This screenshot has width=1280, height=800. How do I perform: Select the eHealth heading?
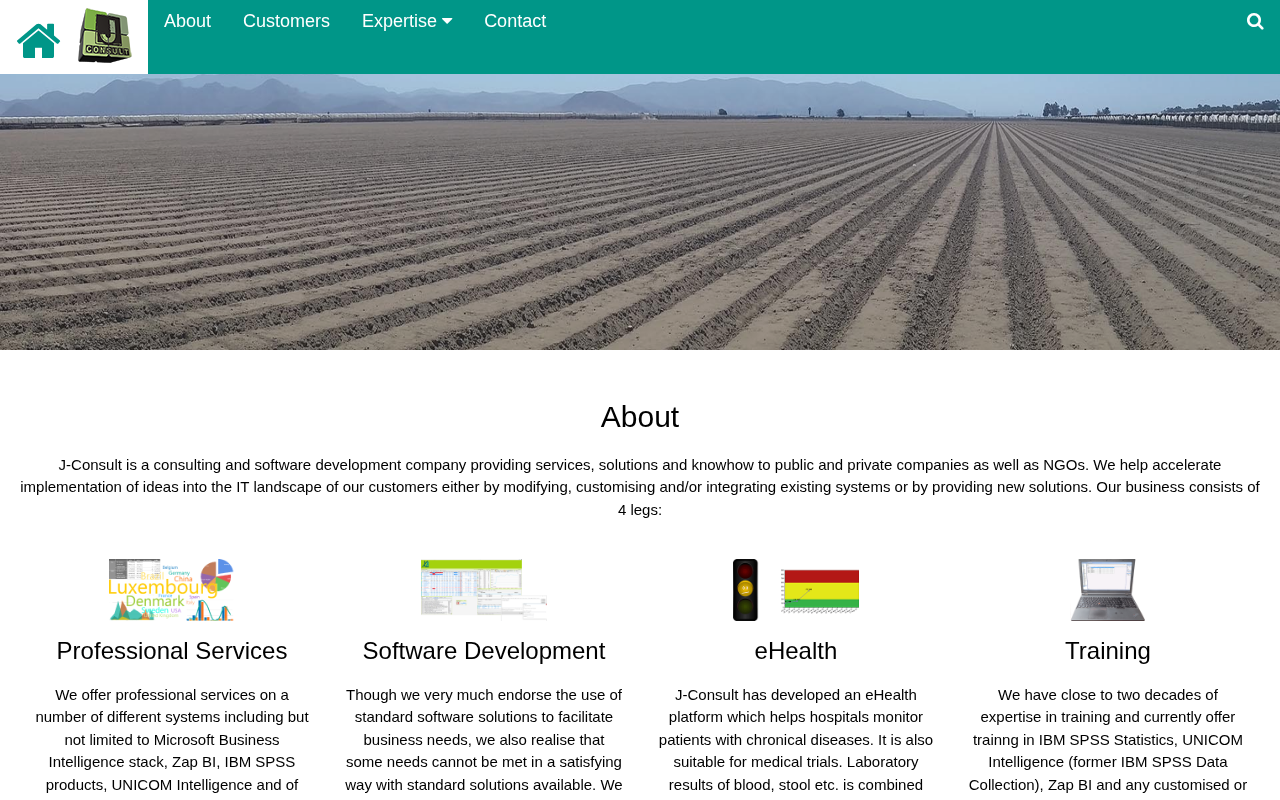[x=796, y=651]
